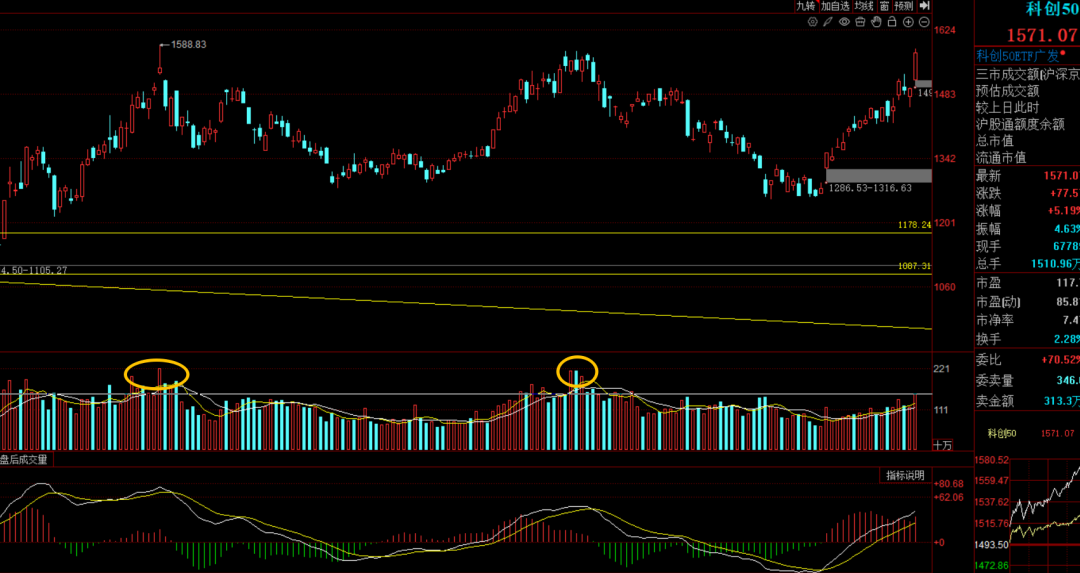Click the 流通市值 row
Viewport: 1080px width, 573px height.
1027,158
